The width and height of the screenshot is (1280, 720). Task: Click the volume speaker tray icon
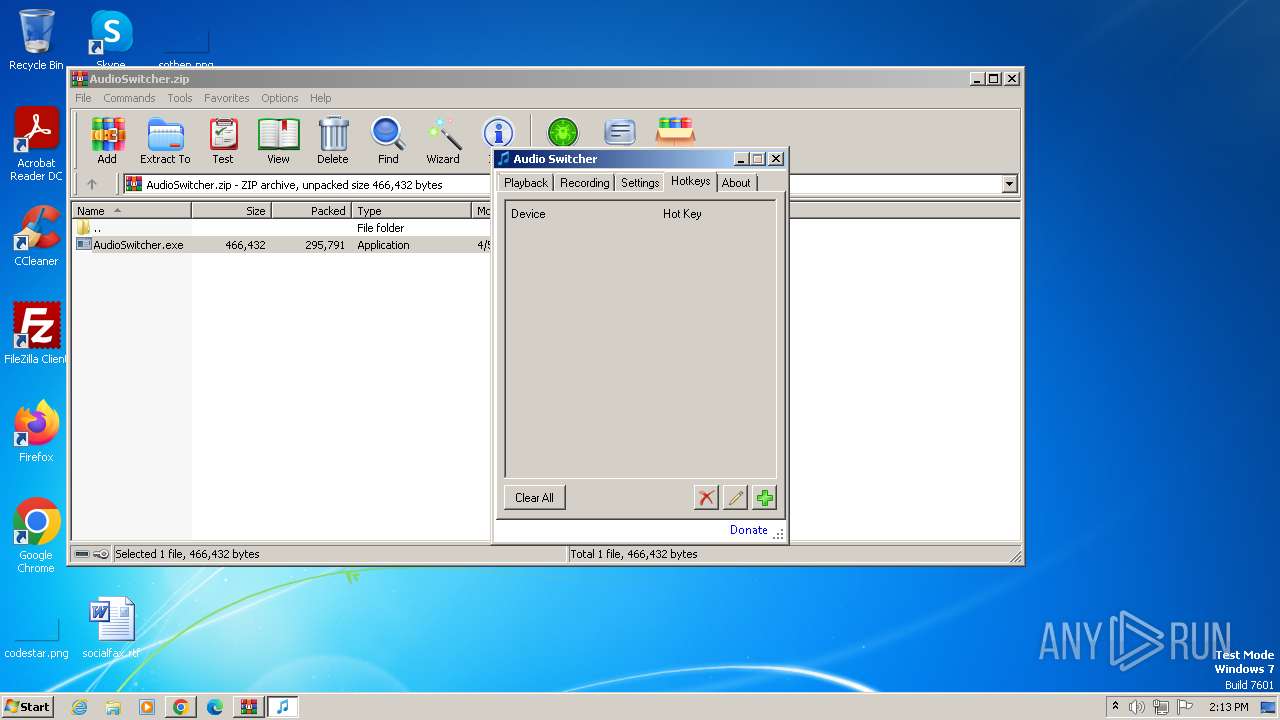click(1137, 707)
